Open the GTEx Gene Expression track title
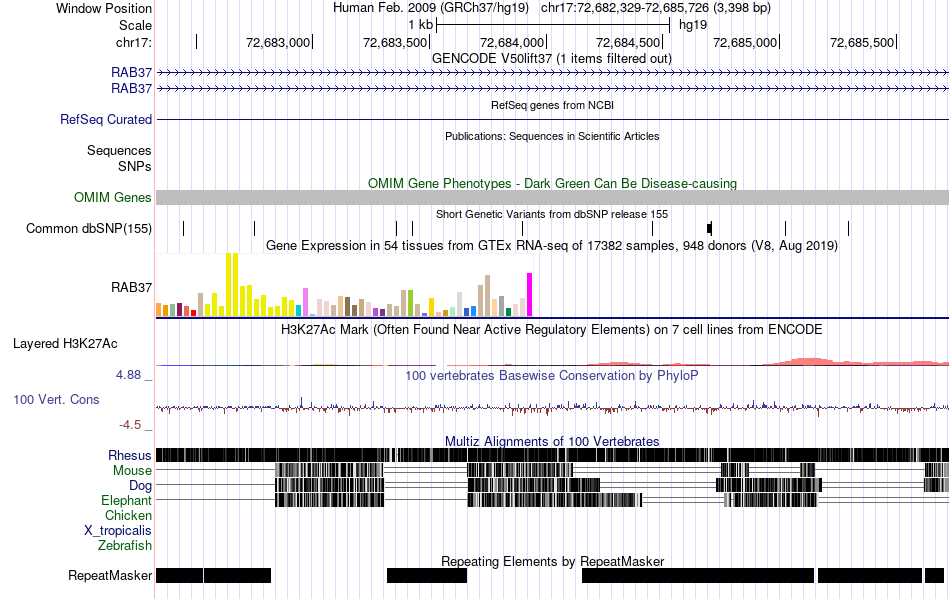The image size is (950, 599). 552,245
